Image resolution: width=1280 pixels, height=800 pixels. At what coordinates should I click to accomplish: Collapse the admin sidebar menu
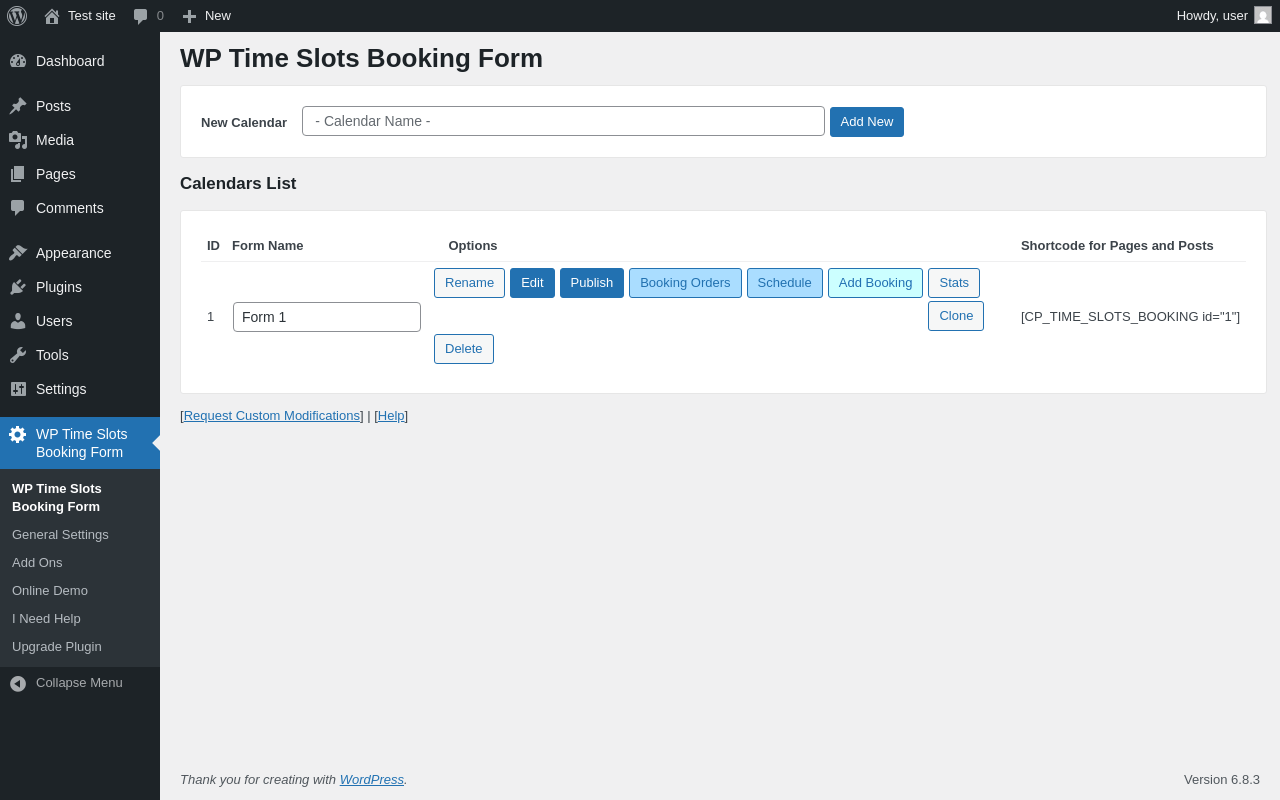pos(66,683)
